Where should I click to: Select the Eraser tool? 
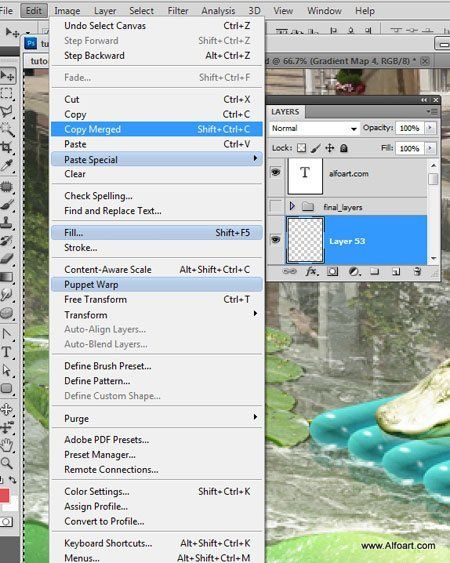coord(6,259)
